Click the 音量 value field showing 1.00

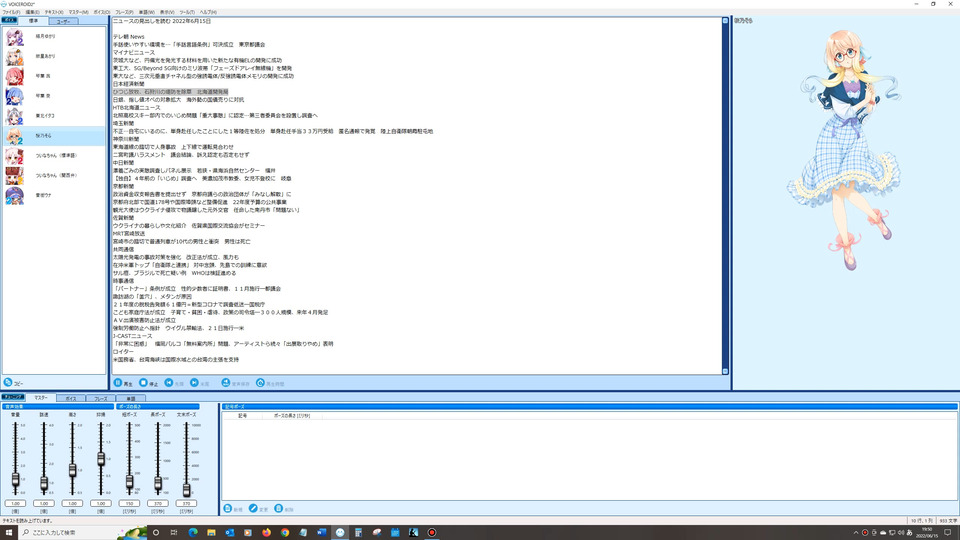tap(15, 503)
